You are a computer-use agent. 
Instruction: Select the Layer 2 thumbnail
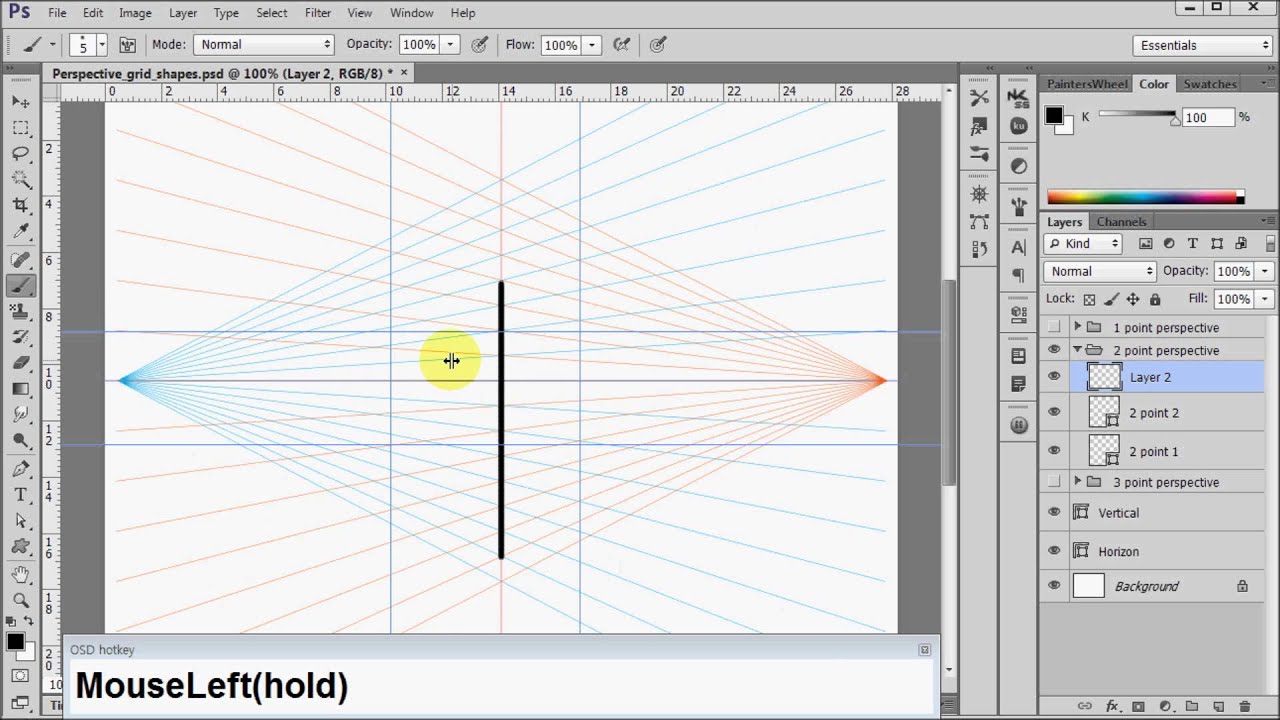(x=1104, y=377)
